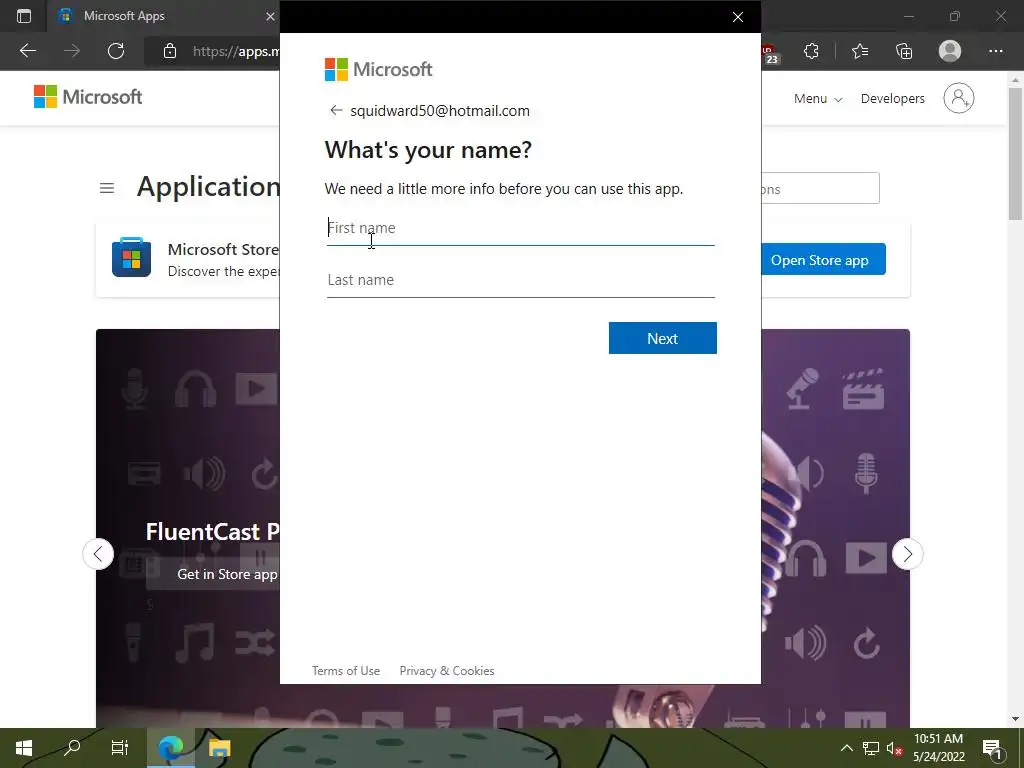The width and height of the screenshot is (1024, 768).
Task: Click browser Back arrow in Edge
Action: [x=27, y=51]
